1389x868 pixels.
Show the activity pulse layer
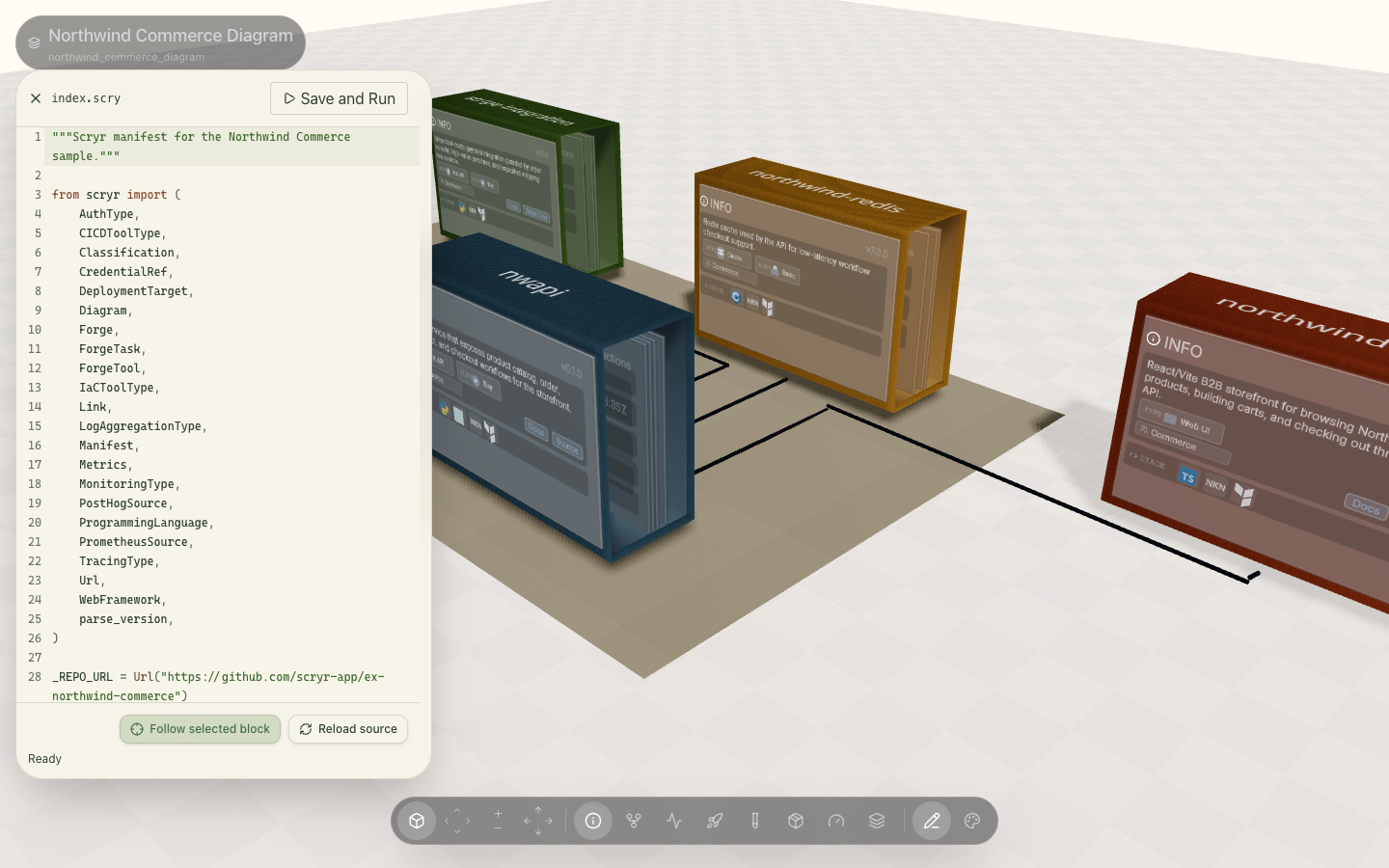pyautogui.click(x=674, y=821)
